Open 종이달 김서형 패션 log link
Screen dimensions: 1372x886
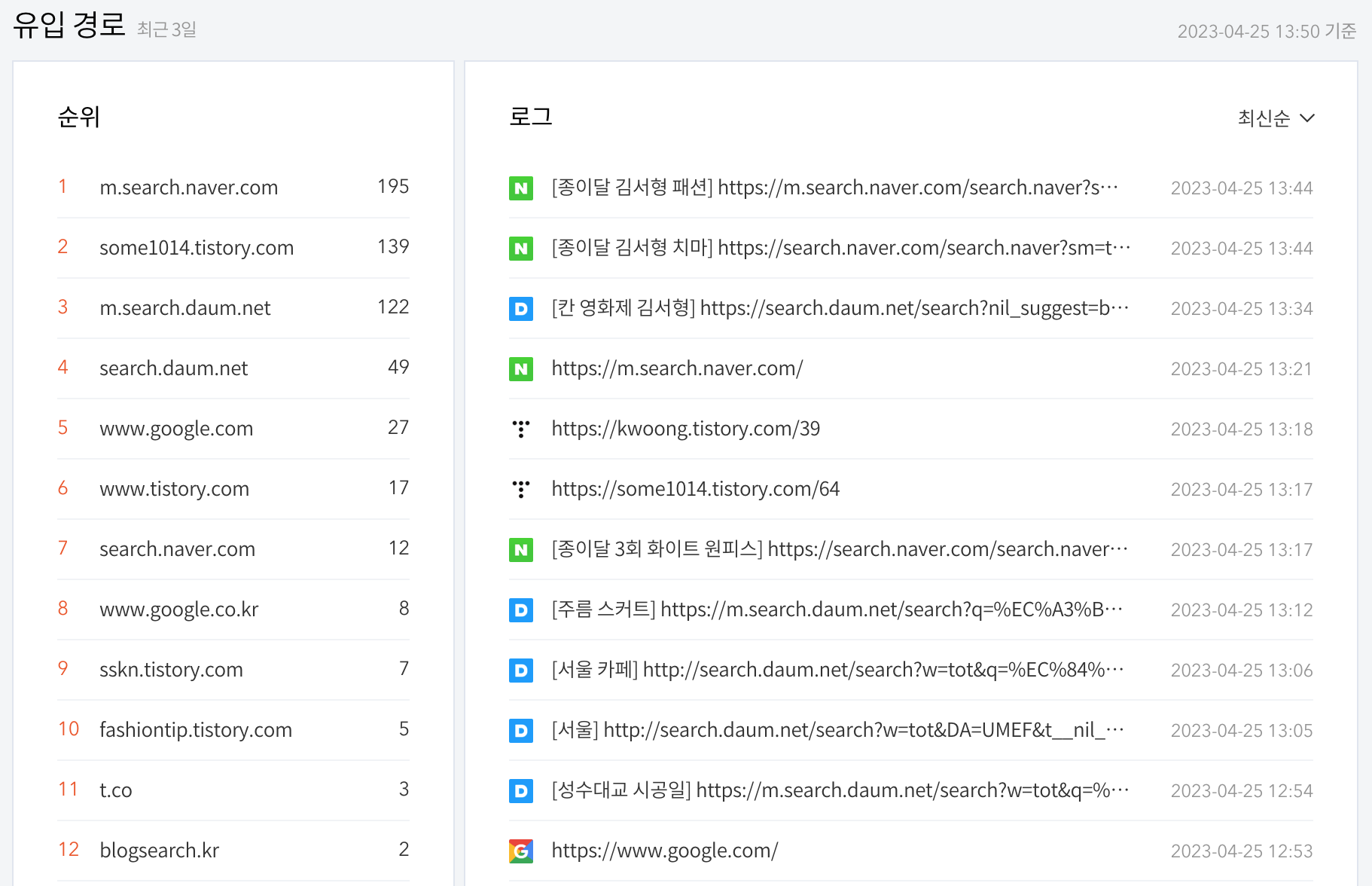click(835, 188)
